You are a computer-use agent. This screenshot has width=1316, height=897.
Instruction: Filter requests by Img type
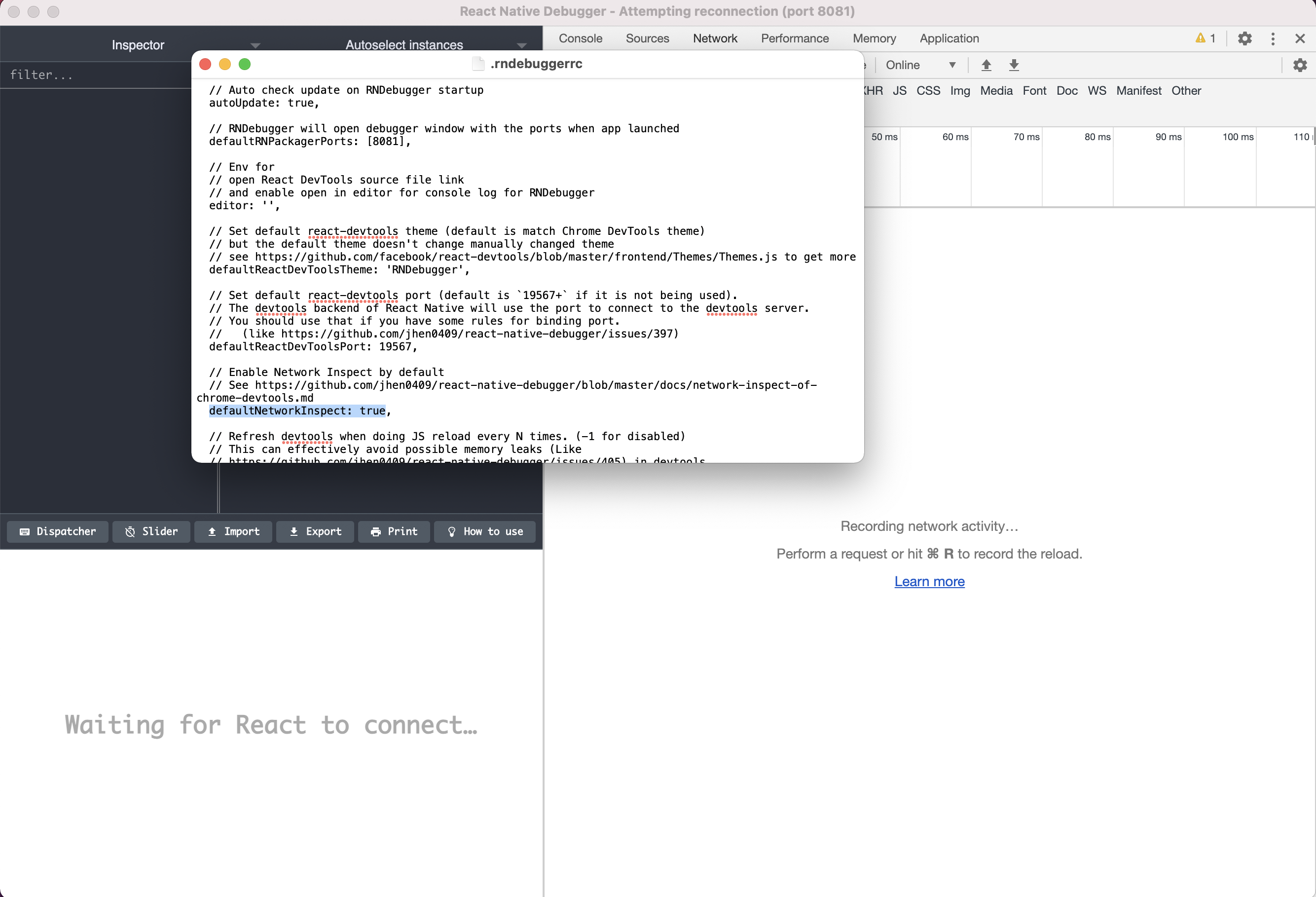point(960,91)
